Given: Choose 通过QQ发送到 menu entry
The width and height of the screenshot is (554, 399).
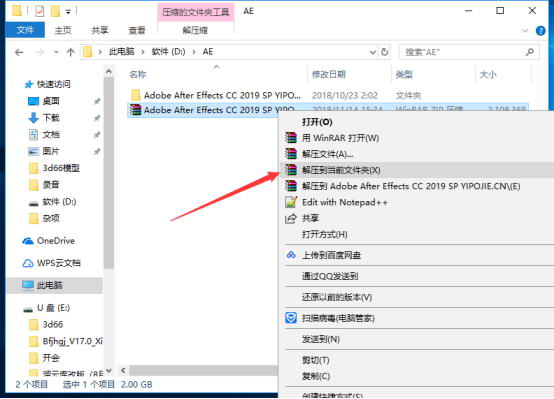Looking at the screenshot, I should coord(416,276).
